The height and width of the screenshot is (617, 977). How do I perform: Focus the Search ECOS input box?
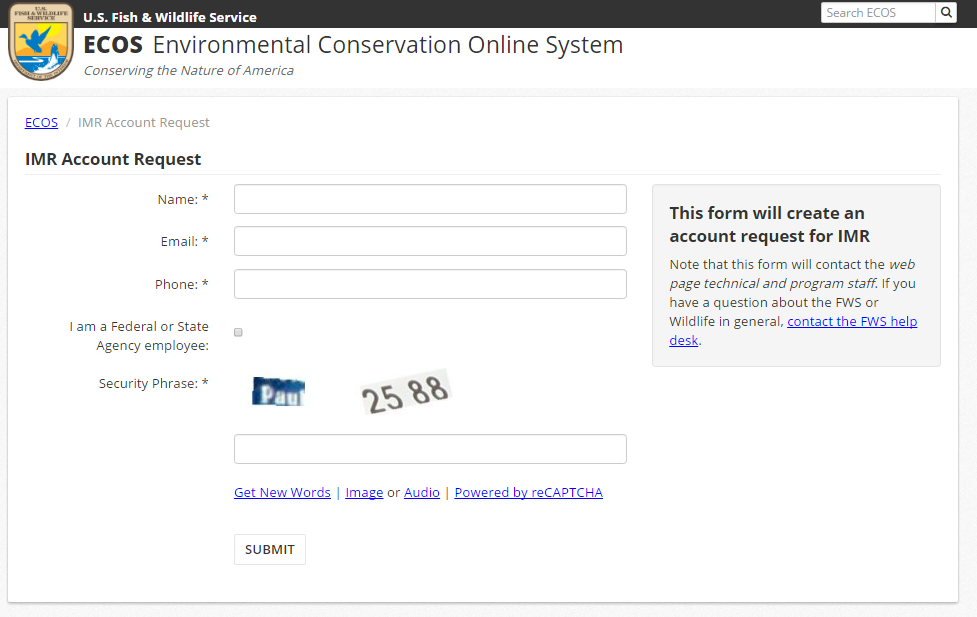[877, 12]
